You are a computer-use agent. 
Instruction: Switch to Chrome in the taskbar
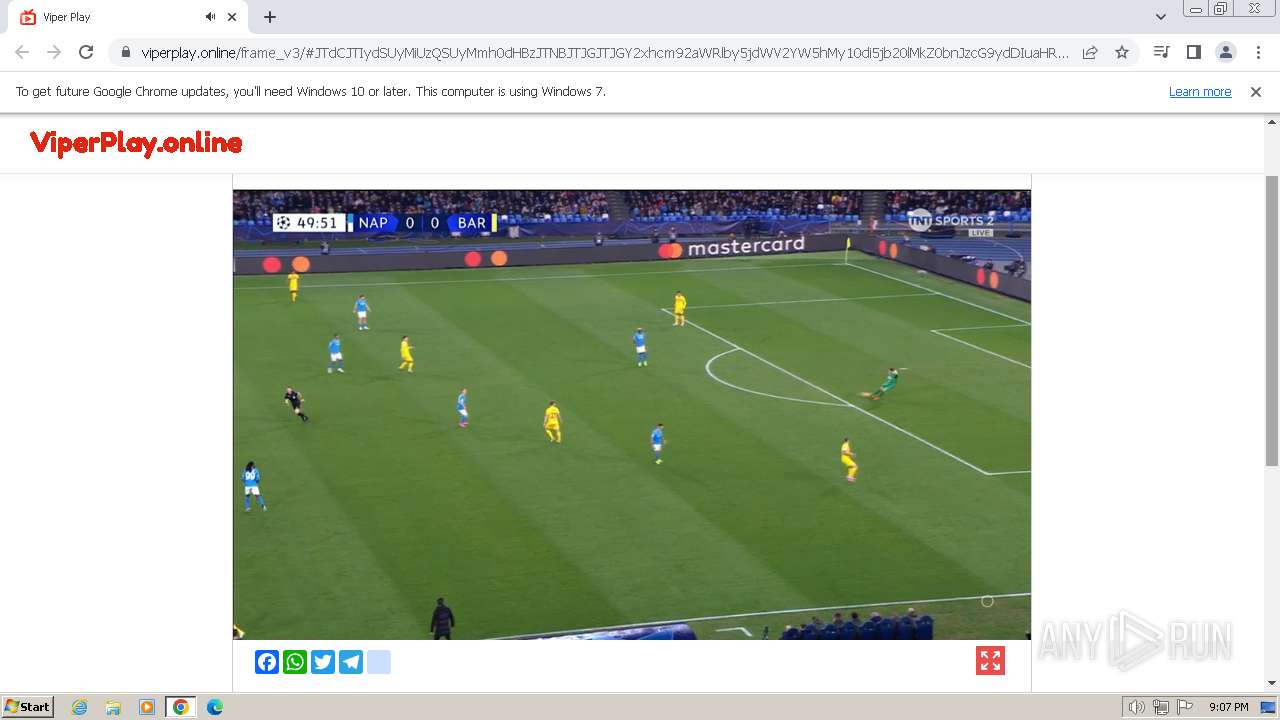[x=181, y=707]
